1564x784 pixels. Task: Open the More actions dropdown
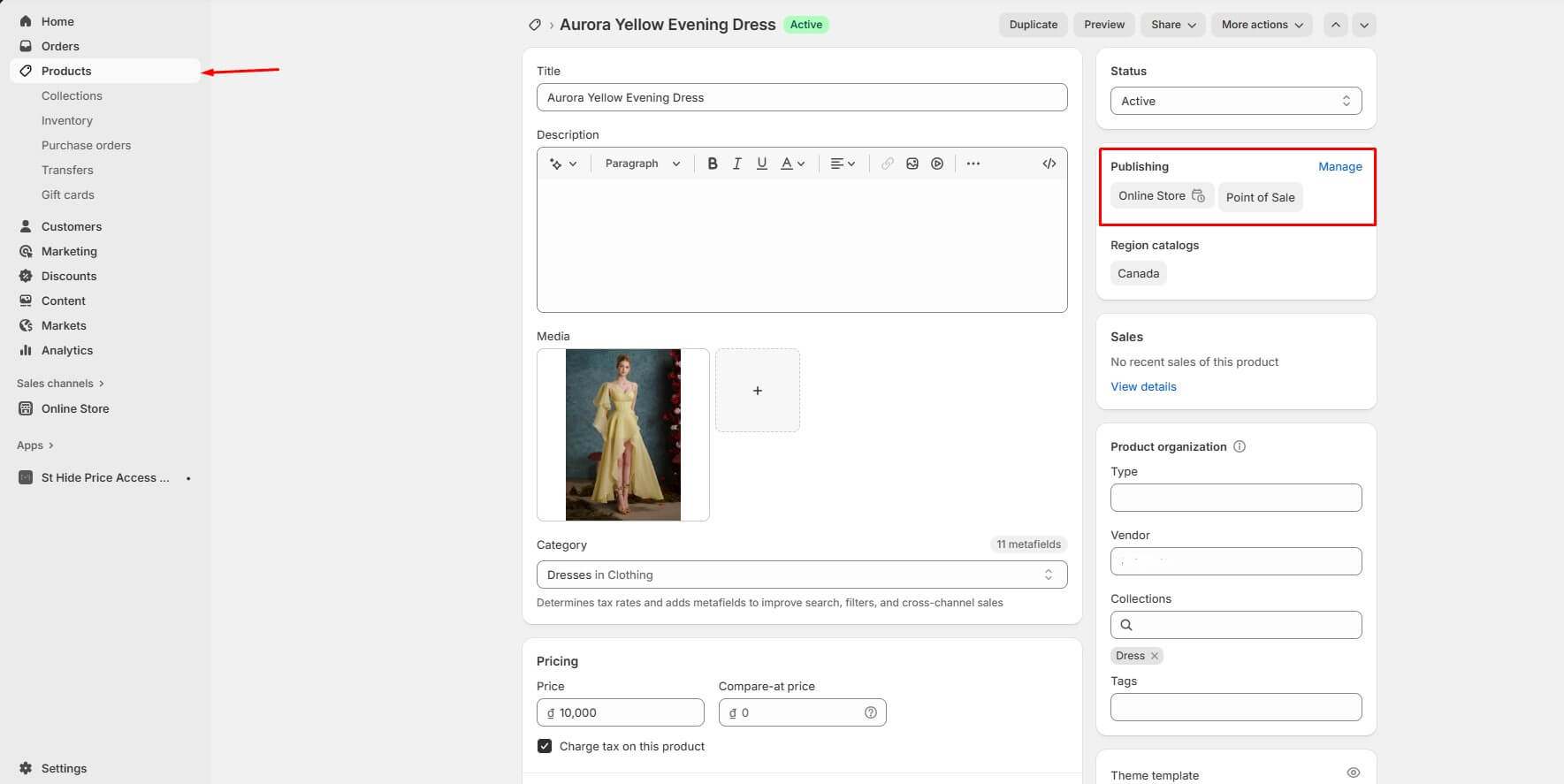tap(1262, 25)
